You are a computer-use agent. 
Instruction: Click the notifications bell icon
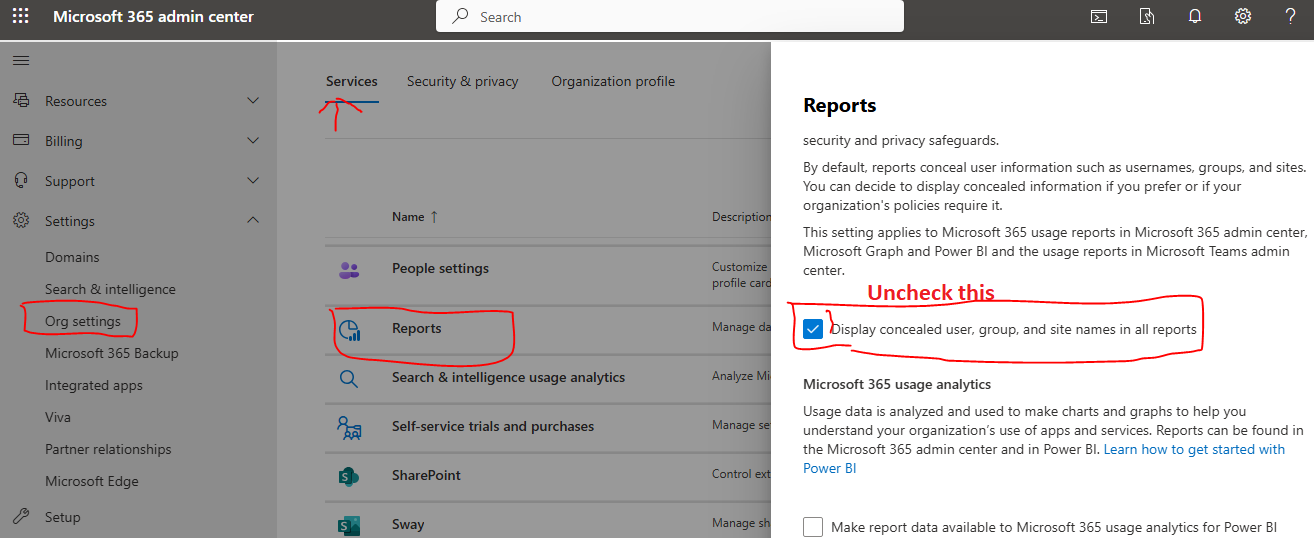(x=1194, y=17)
